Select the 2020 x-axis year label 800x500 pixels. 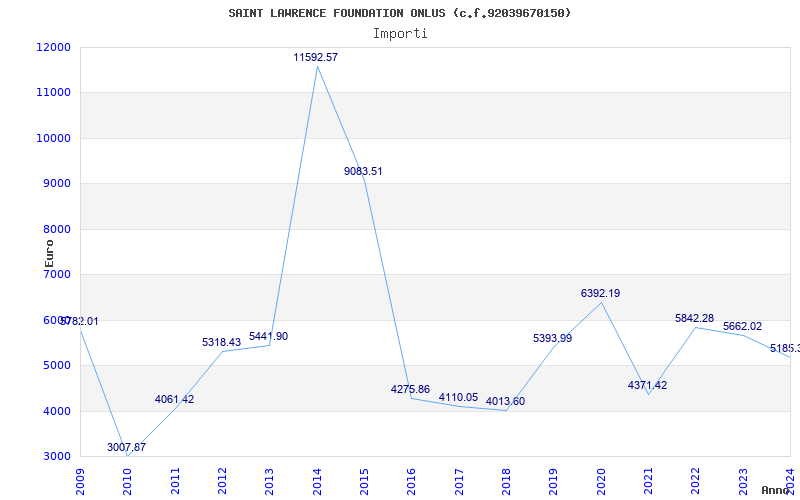click(x=601, y=482)
